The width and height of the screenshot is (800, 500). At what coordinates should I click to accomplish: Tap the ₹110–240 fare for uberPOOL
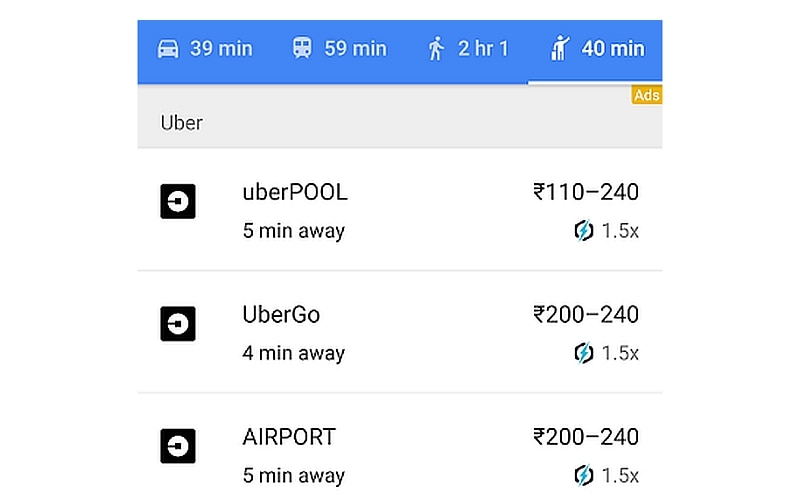(586, 192)
